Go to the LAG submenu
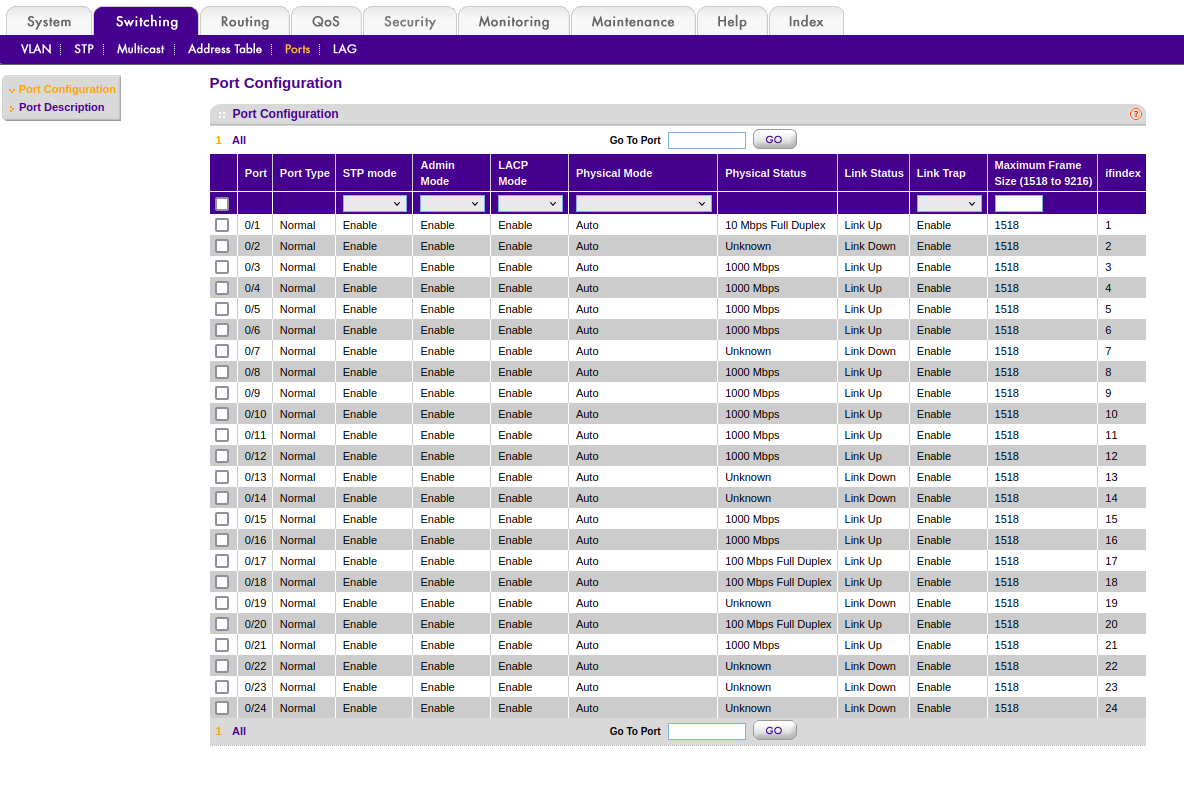 tap(344, 49)
